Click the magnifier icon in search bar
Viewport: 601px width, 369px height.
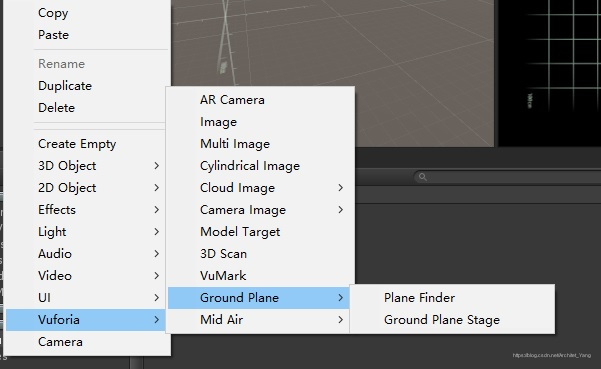(x=423, y=177)
